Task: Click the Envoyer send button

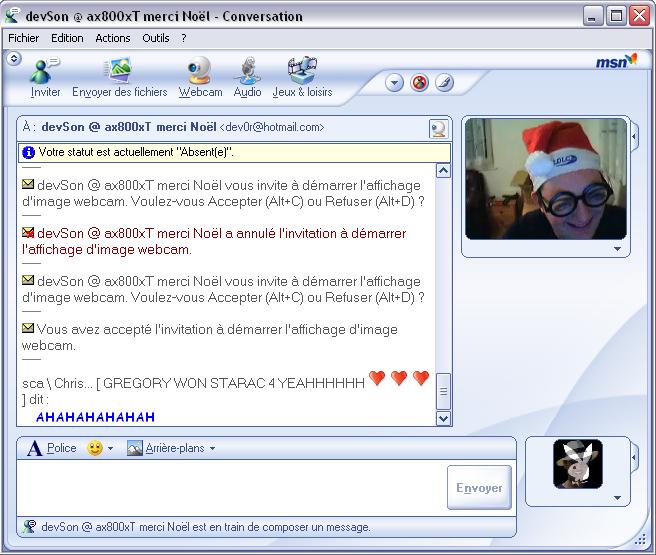Action: pyautogui.click(x=479, y=488)
